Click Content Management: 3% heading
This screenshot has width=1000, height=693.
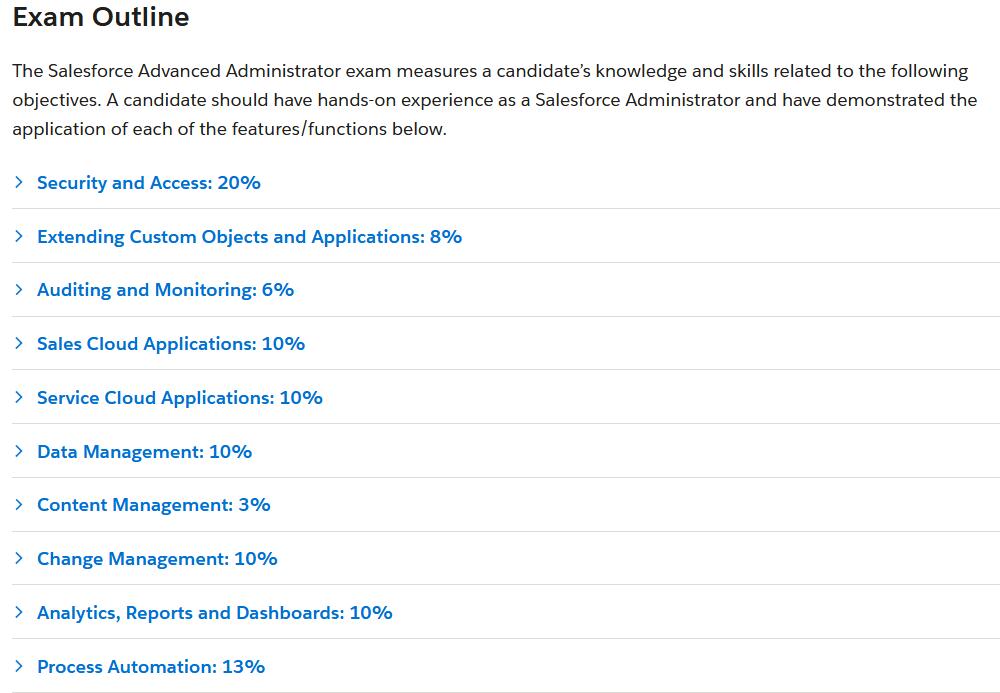[x=153, y=505]
